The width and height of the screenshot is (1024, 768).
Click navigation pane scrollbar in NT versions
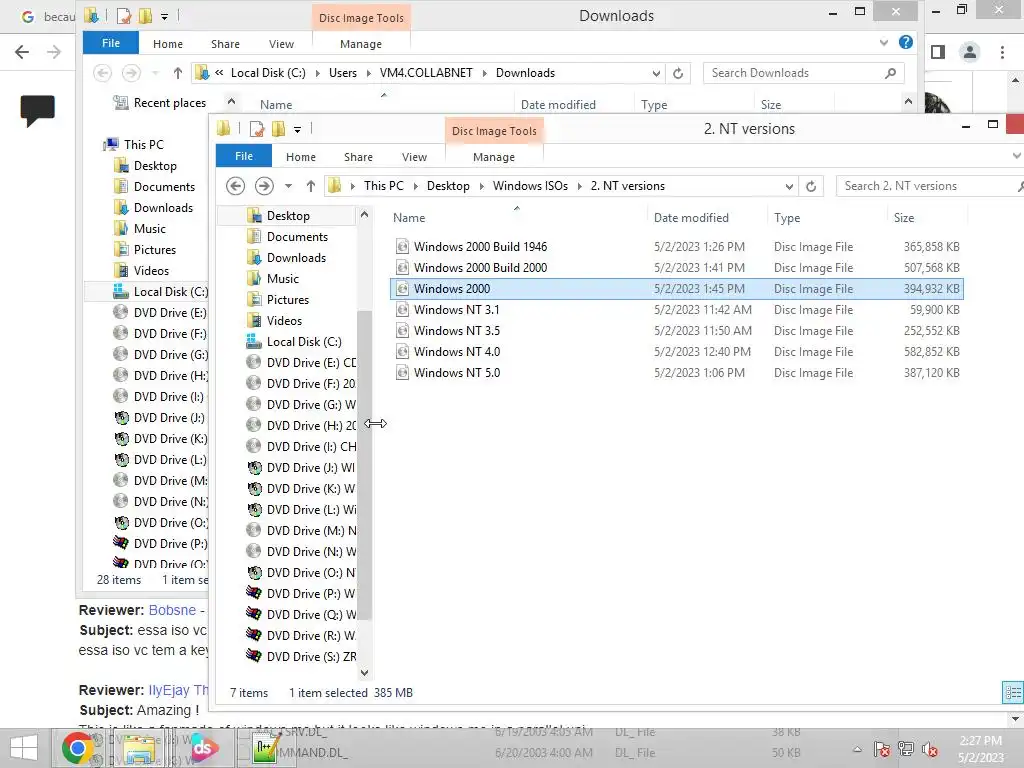pyautogui.click(x=364, y=464)
